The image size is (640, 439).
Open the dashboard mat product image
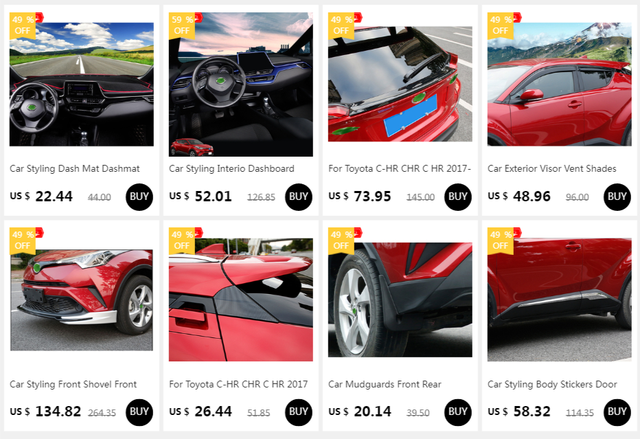pyautogui.click(x=82, y=84)
